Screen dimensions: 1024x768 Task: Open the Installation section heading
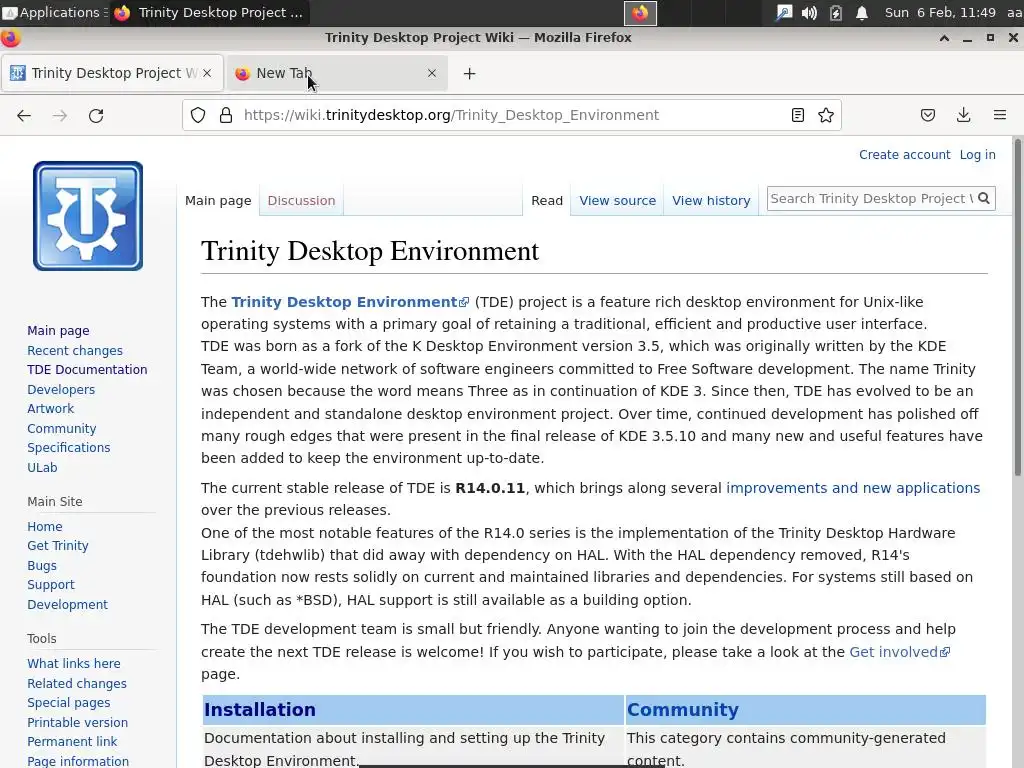260,709
